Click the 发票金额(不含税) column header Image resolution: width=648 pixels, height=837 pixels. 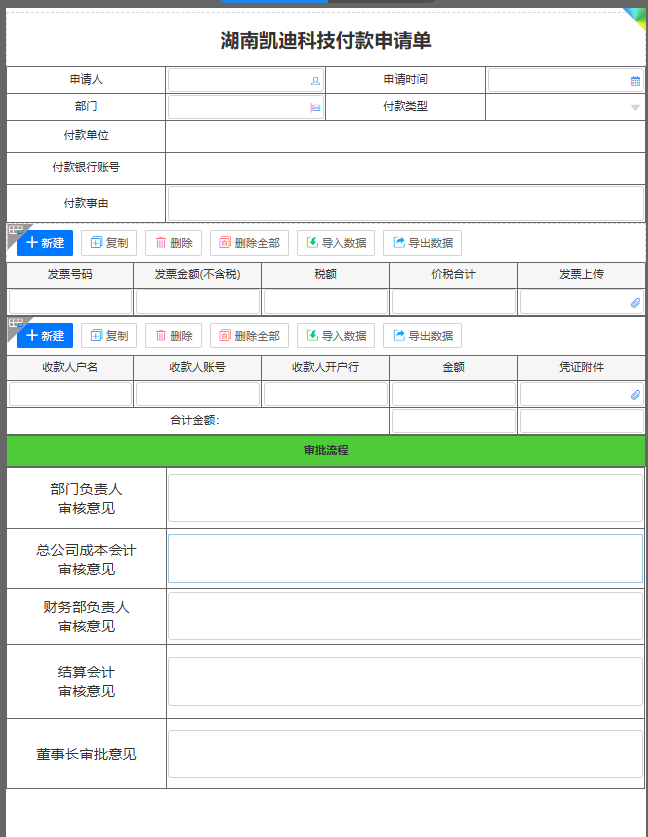pyautogui.click(x=197, y=274)
